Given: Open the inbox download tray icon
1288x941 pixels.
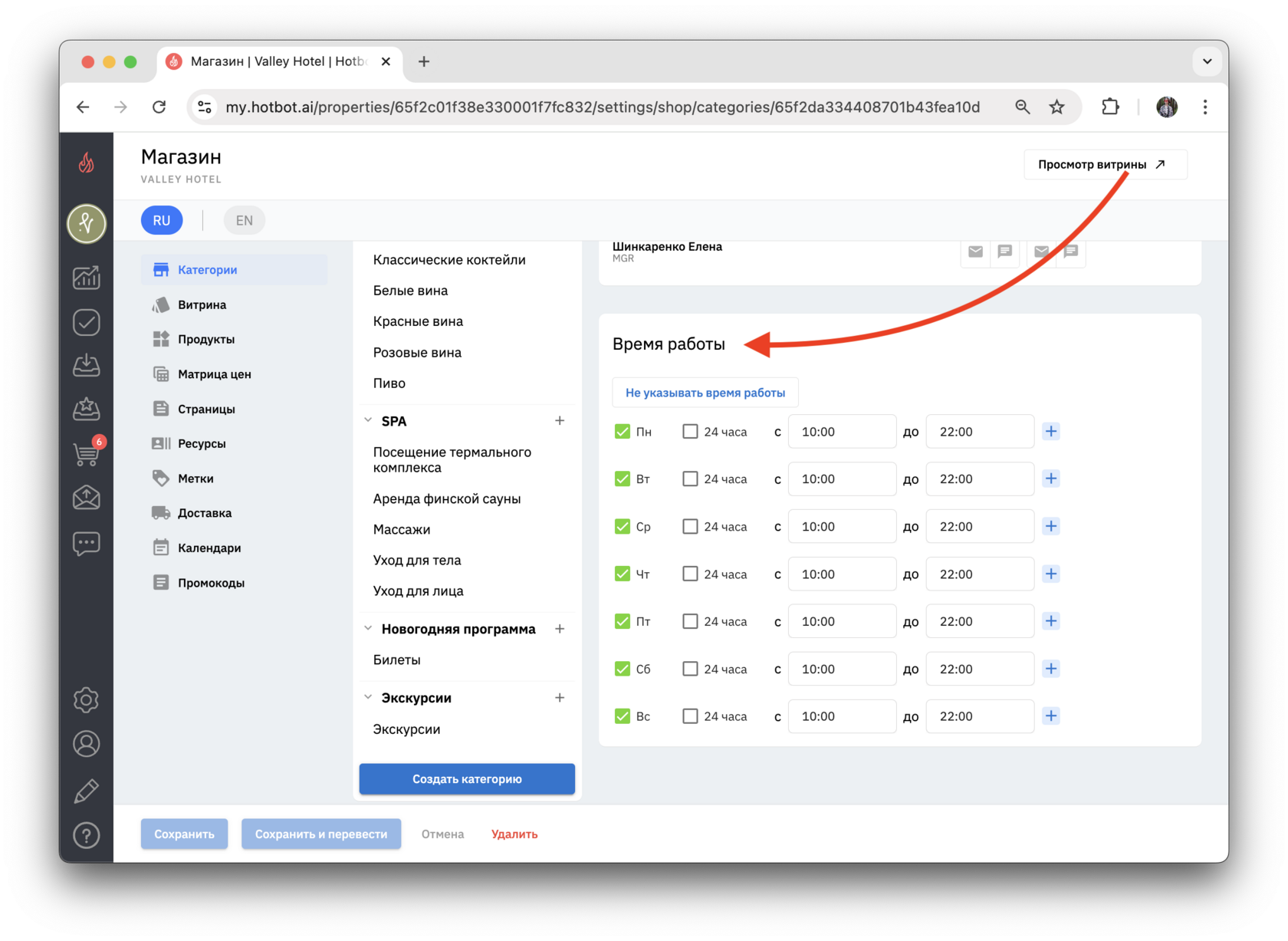Looking at the screenshot, I should coord(87,365).
